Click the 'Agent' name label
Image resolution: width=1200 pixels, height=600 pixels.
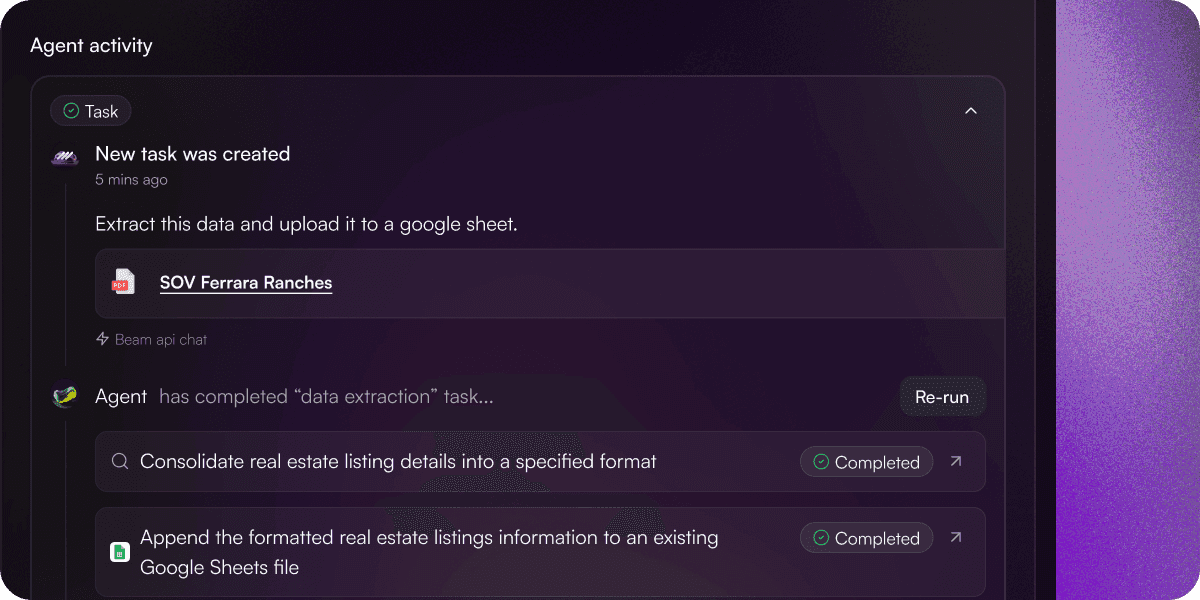click(121, 397)
